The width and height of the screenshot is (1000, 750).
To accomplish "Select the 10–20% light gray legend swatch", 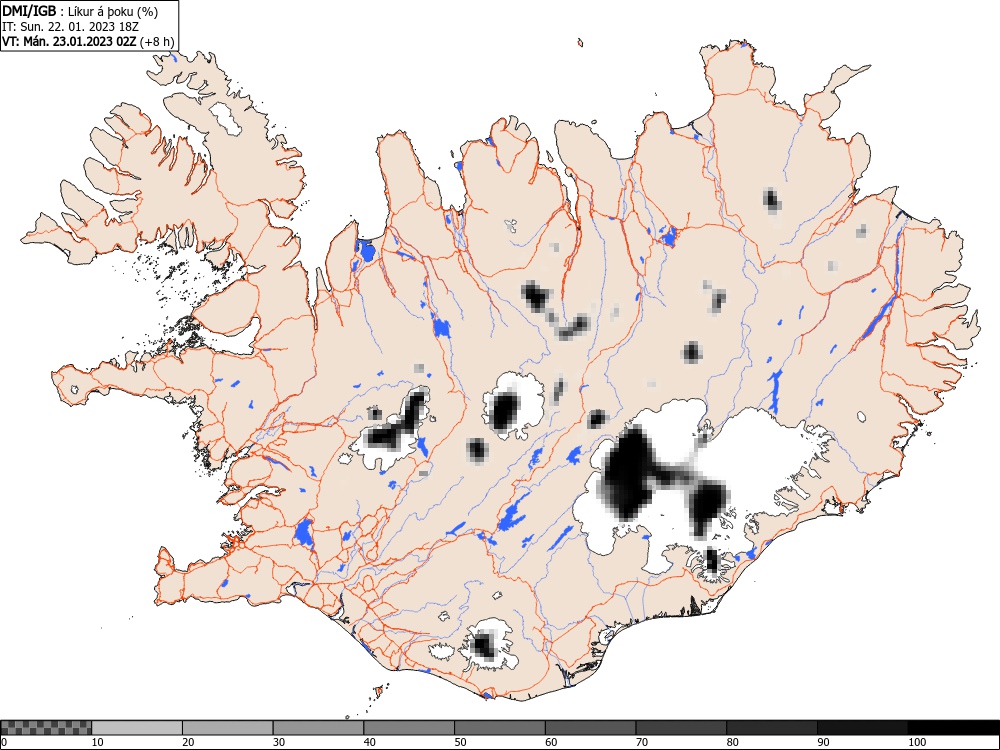I will [x=137, y=728].
